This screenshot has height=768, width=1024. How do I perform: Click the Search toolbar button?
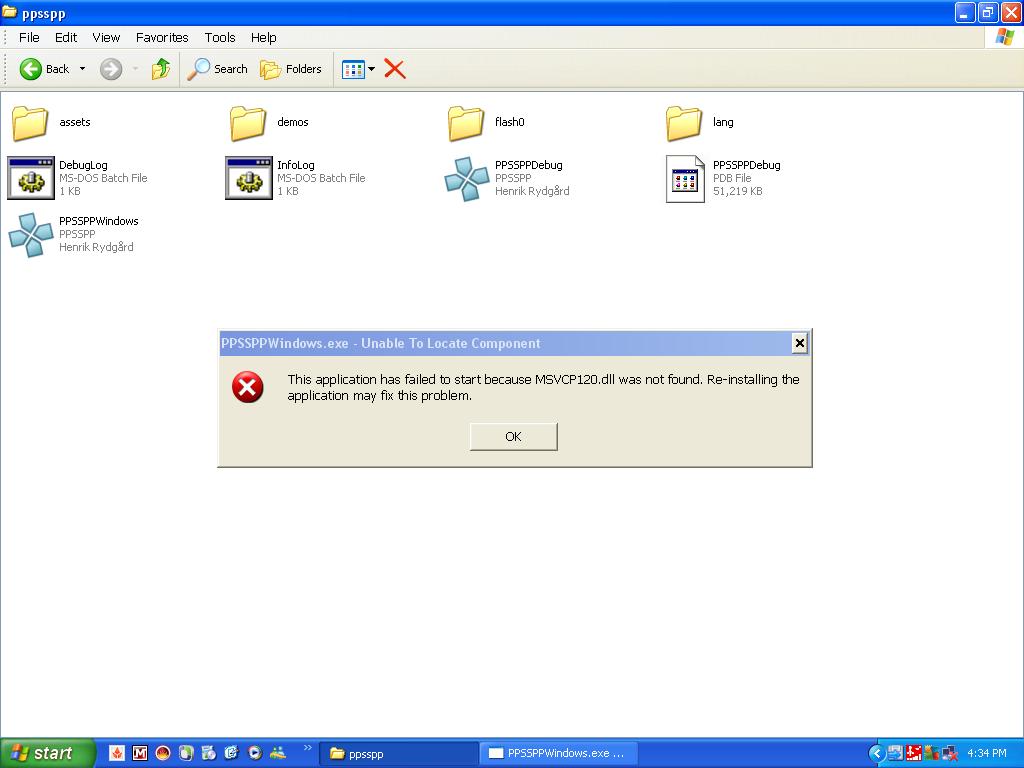click(x=218, y=69)
